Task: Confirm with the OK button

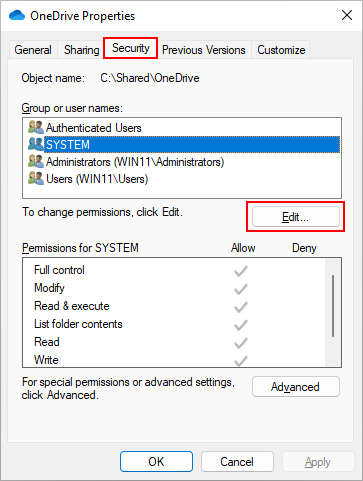Action: point(156,462)
